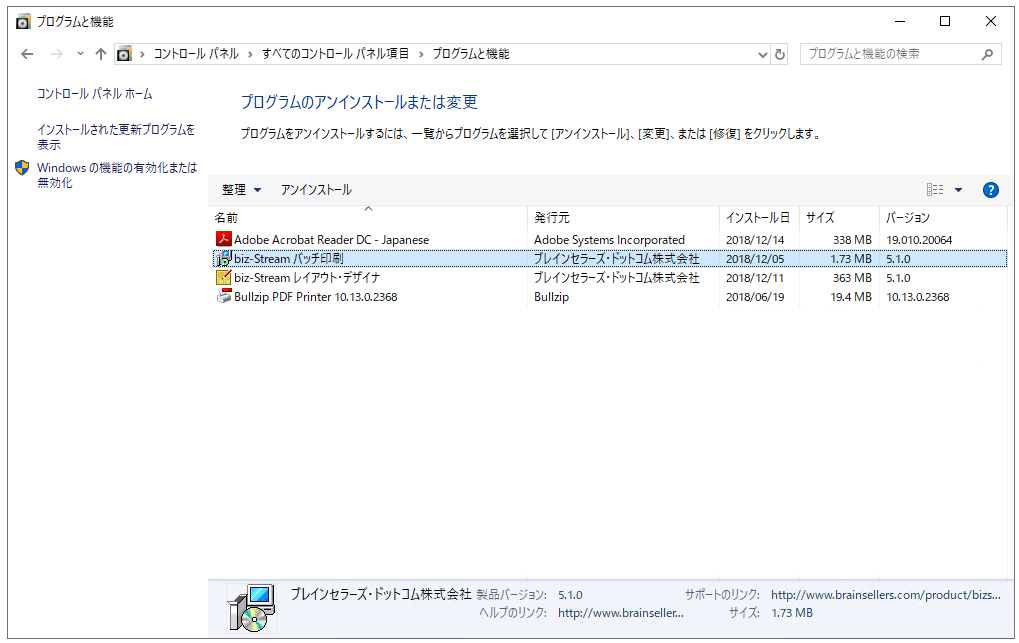Go up one level with the up arrow
This screenshot has height=643, width=1019.
tap(101, 54)
